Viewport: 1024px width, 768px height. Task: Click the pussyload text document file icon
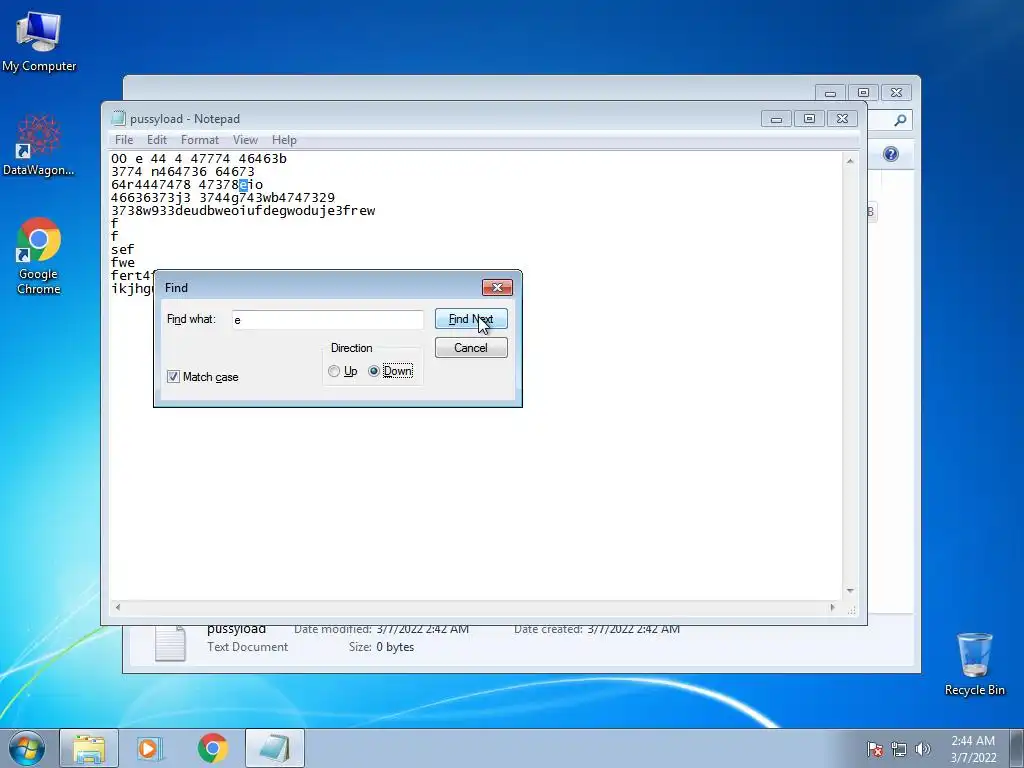click(170, 644)
